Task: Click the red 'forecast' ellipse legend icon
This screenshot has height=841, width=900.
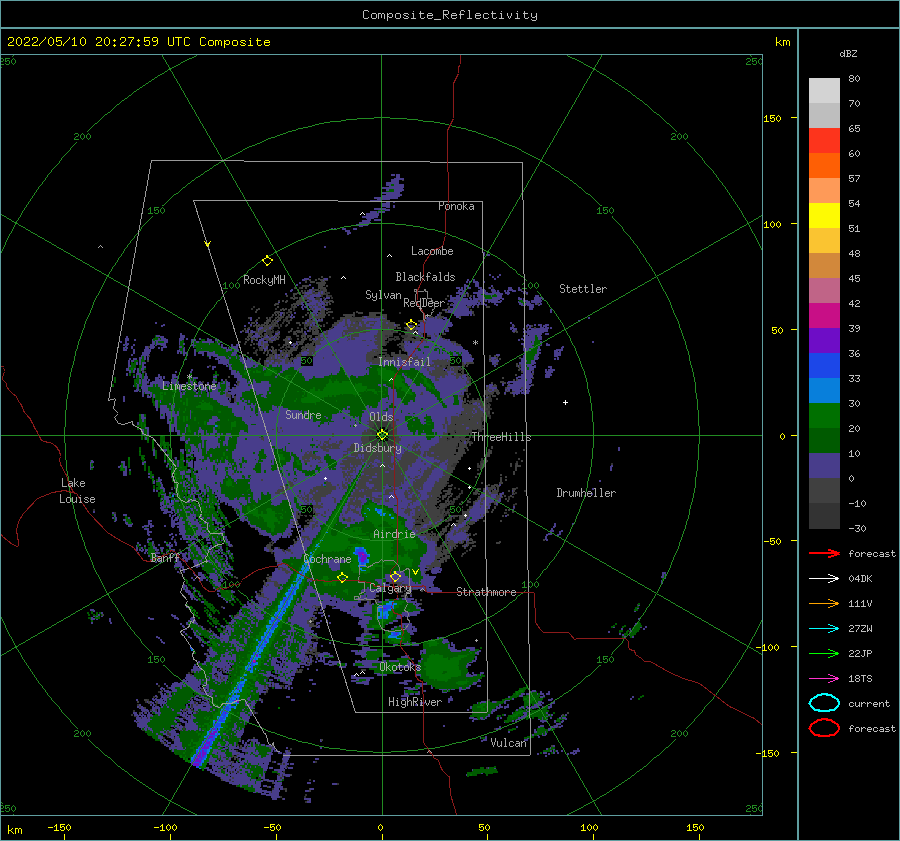Action: pyautogui.click(x=824, y=728)
